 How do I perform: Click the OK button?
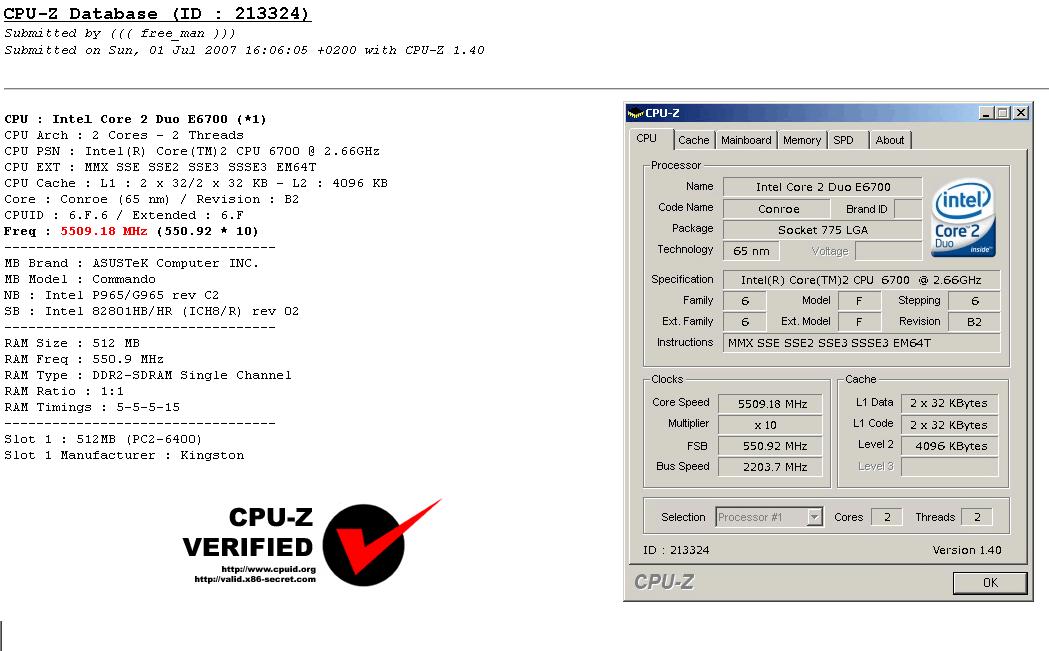click(x=990, y=583)
